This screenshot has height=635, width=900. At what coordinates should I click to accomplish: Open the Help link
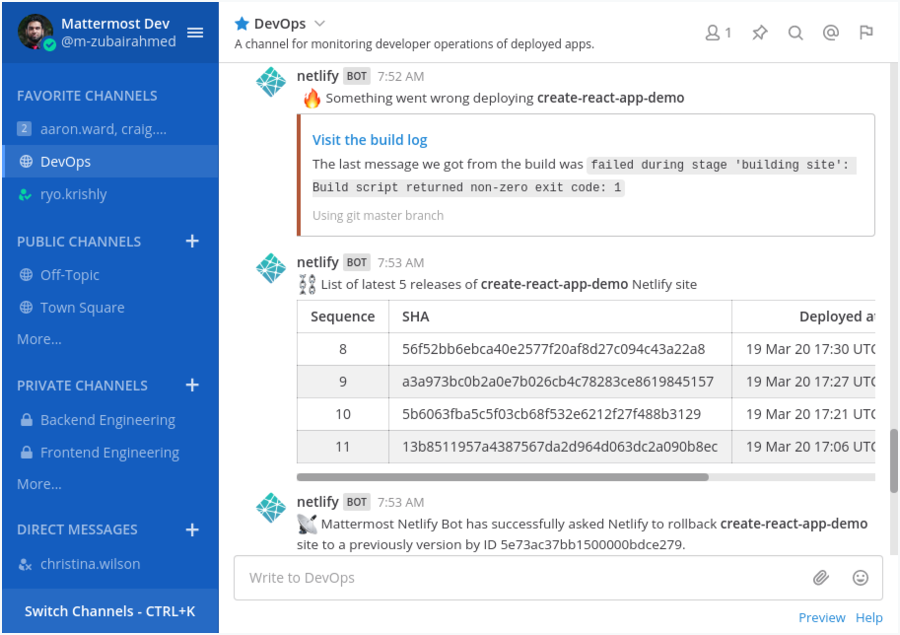(x=869, y=618)
